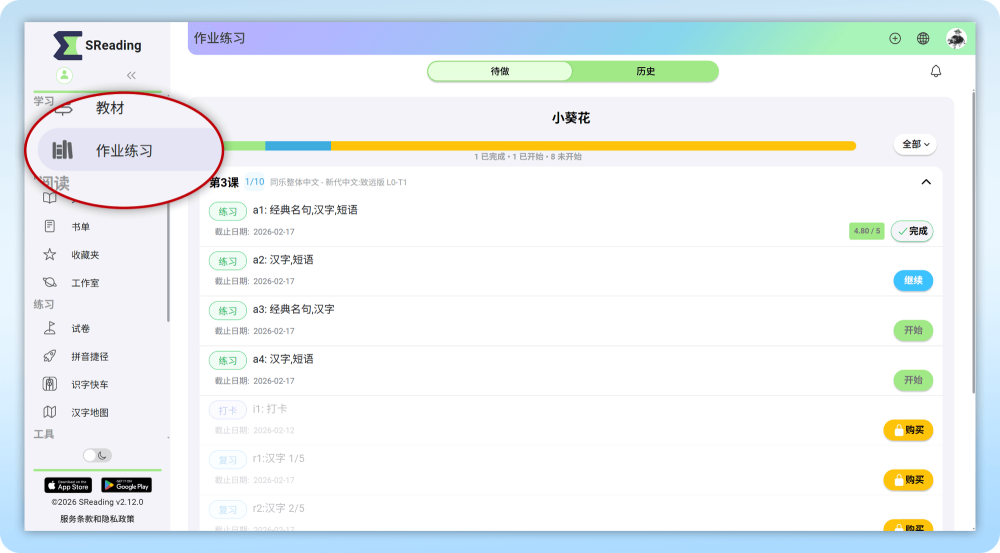
Task: Click the sidebar vertical scrollbar
Action: point(168,262)
